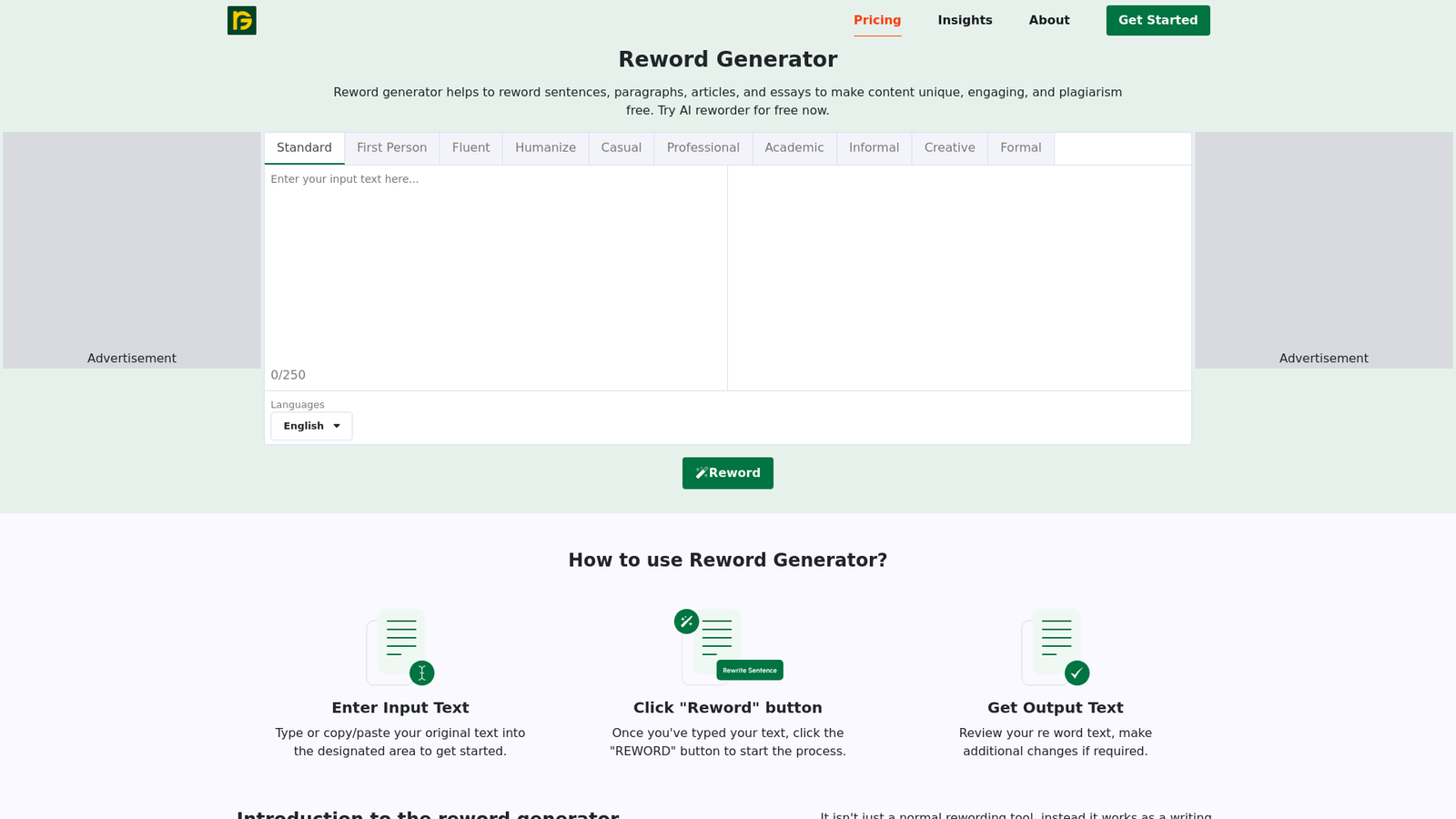The height and width of the screenshot is (819, 1456).
Task: Click the left Advertisement banner
Action: pyautogui.click(x=132, y=250)
